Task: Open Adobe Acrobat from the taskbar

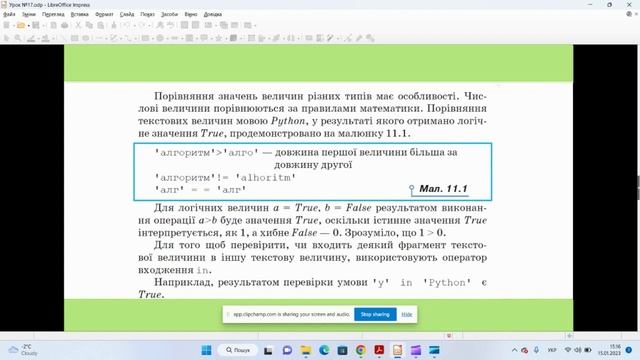Action: 379,350
